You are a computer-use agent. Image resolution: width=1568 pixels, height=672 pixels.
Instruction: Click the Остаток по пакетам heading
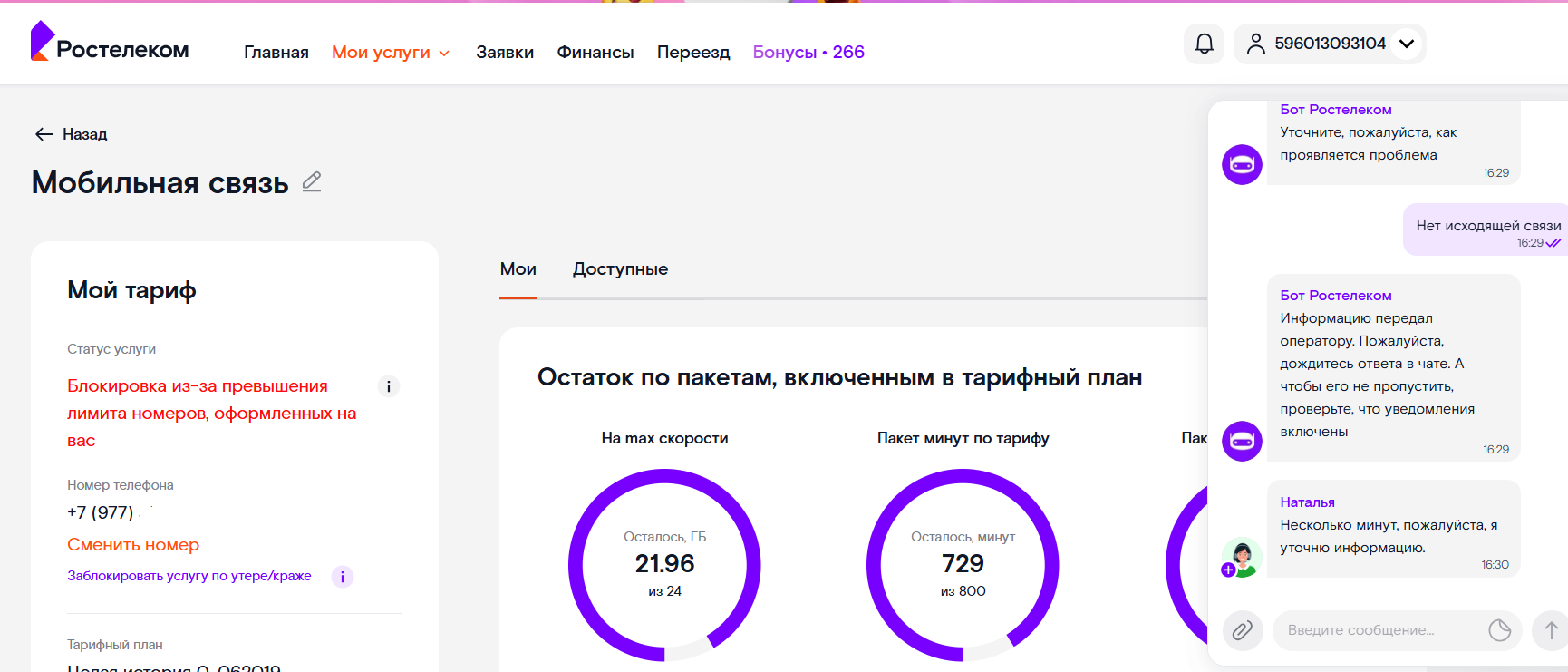coord(839,377)
